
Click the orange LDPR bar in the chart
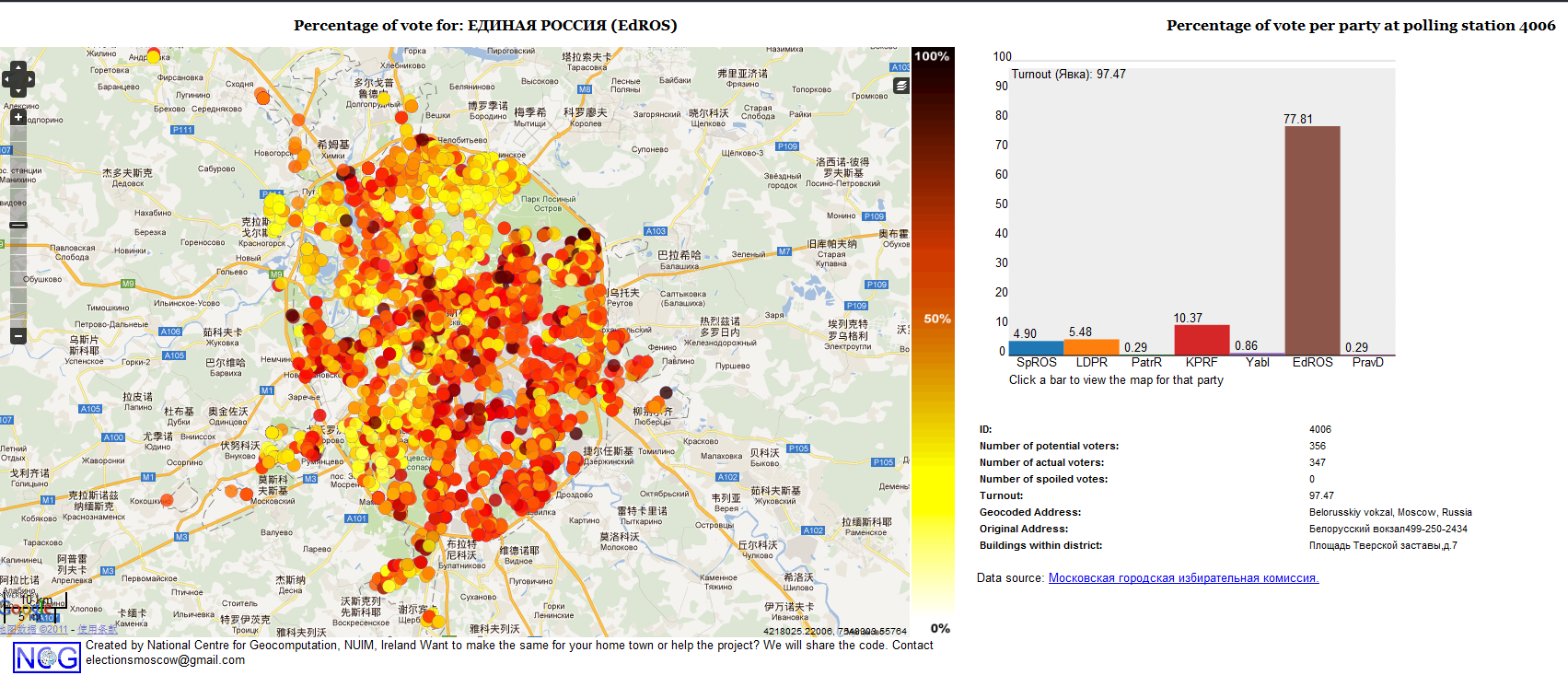click(x=1092, y=347)
